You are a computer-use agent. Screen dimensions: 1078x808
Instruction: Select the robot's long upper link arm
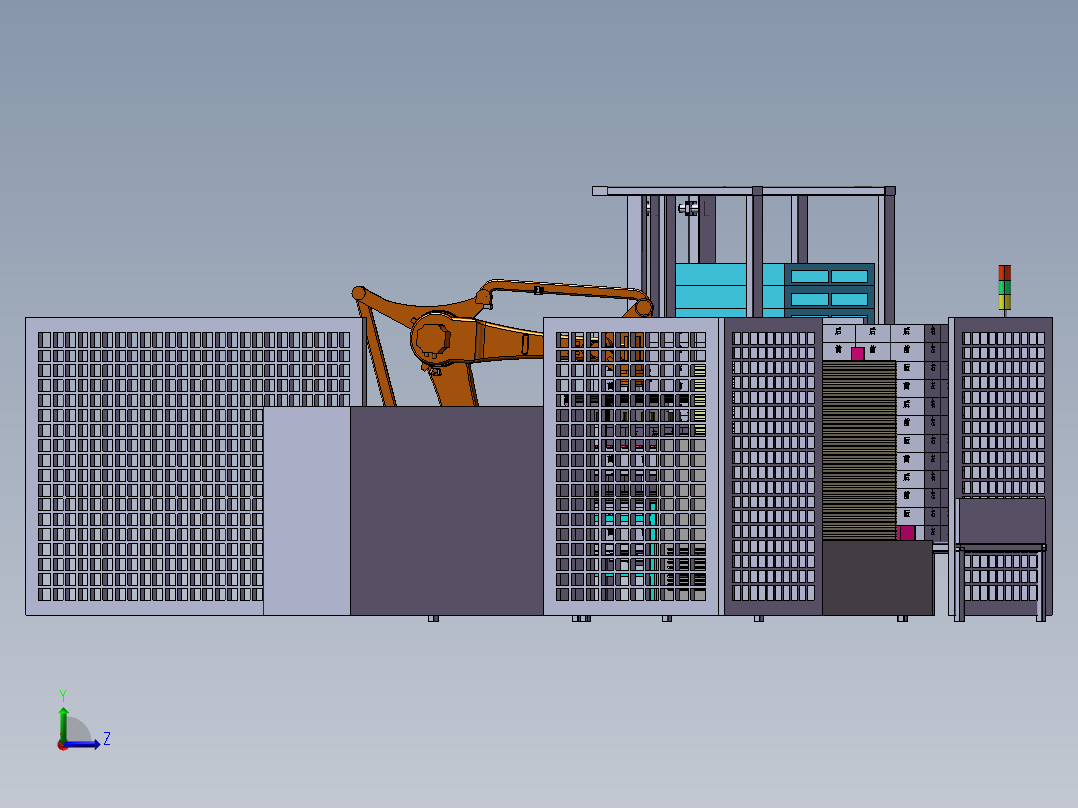click(565, 290)
